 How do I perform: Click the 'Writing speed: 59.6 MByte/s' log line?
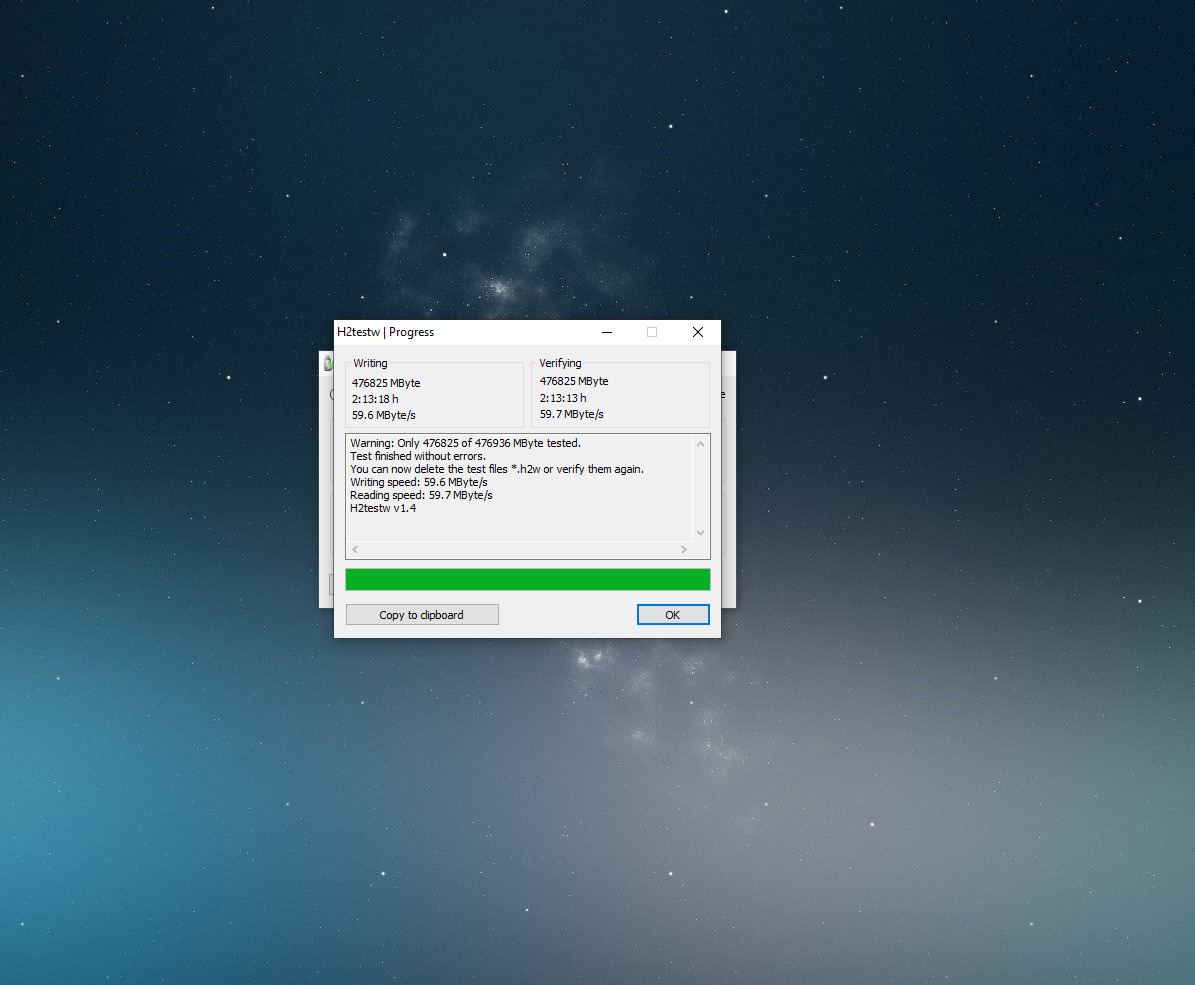(x=418, y=482)
